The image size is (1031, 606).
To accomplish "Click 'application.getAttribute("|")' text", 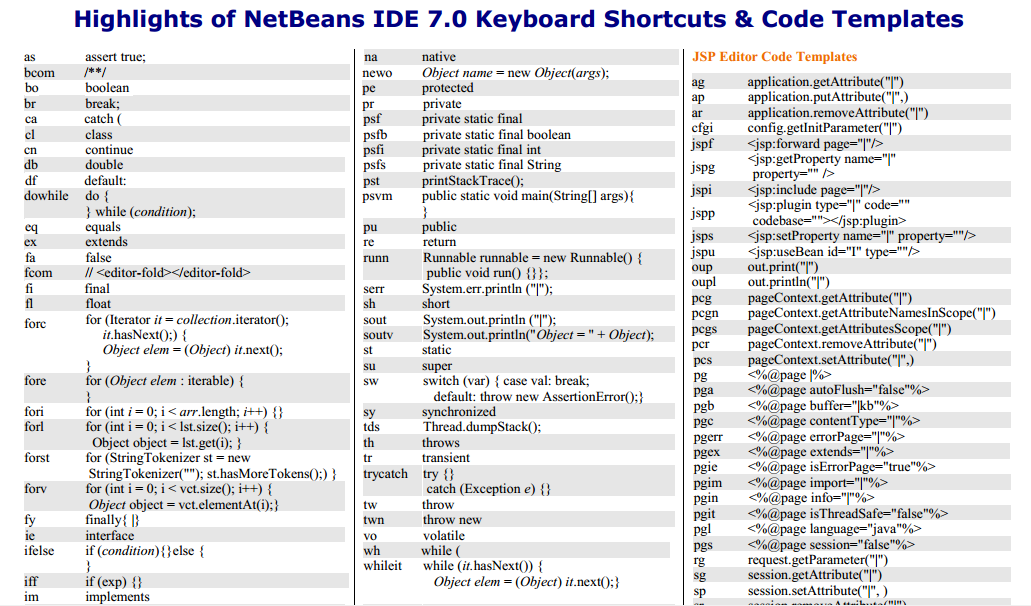I will 825,82.
